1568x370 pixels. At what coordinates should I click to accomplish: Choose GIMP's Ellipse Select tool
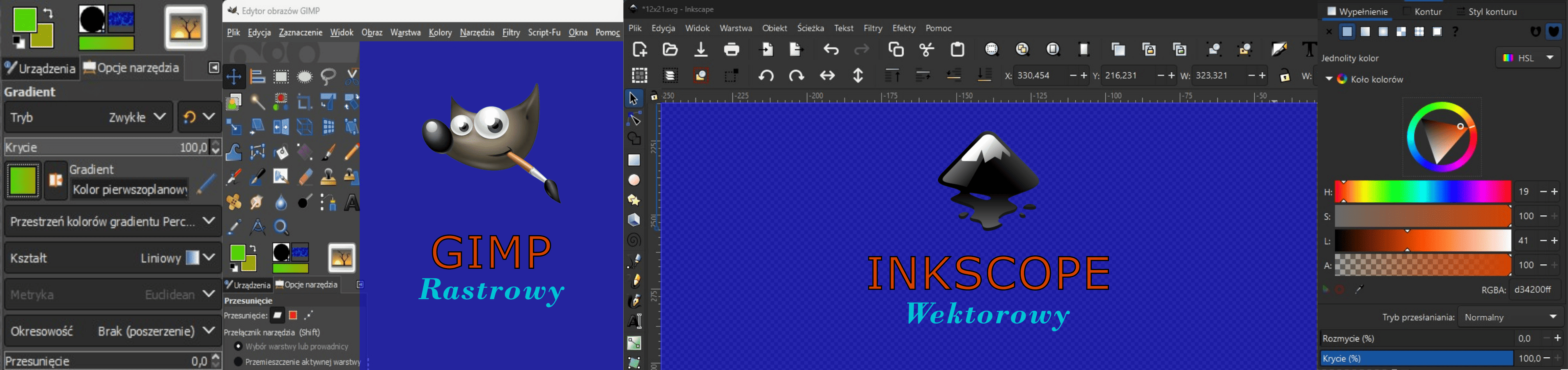click(305, 77)
